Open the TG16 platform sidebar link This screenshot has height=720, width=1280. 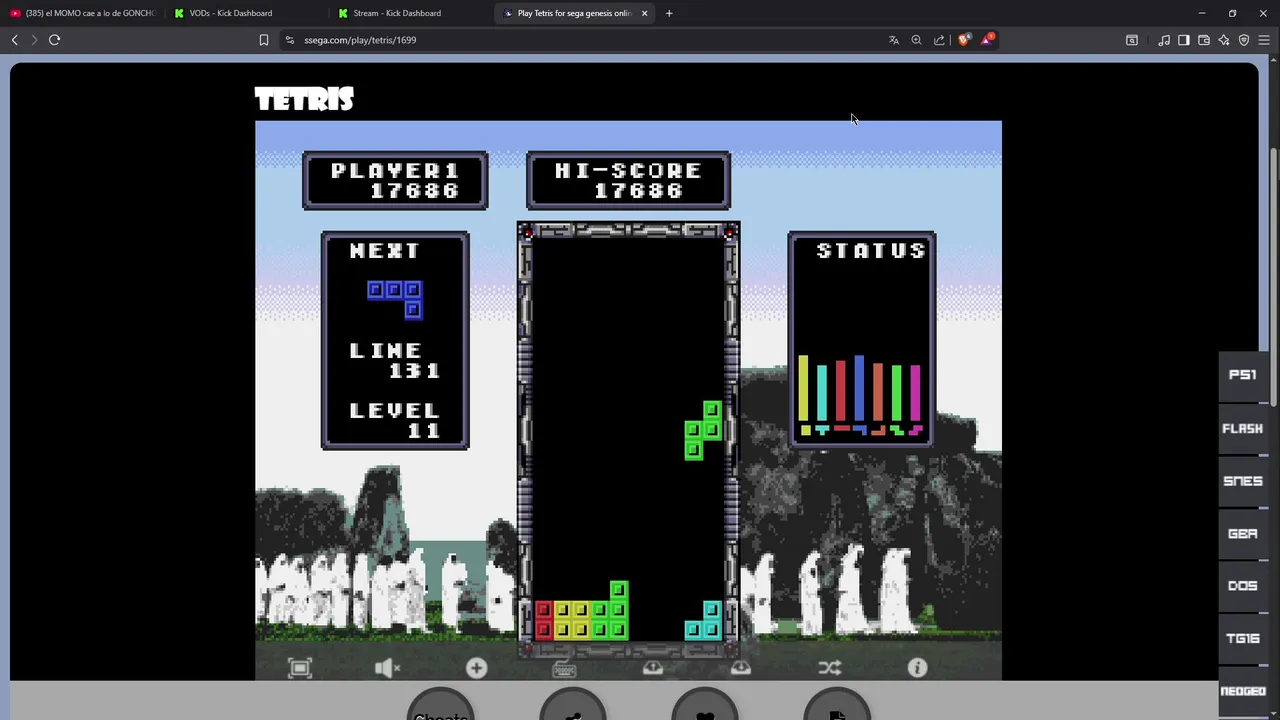(1243, 639)
